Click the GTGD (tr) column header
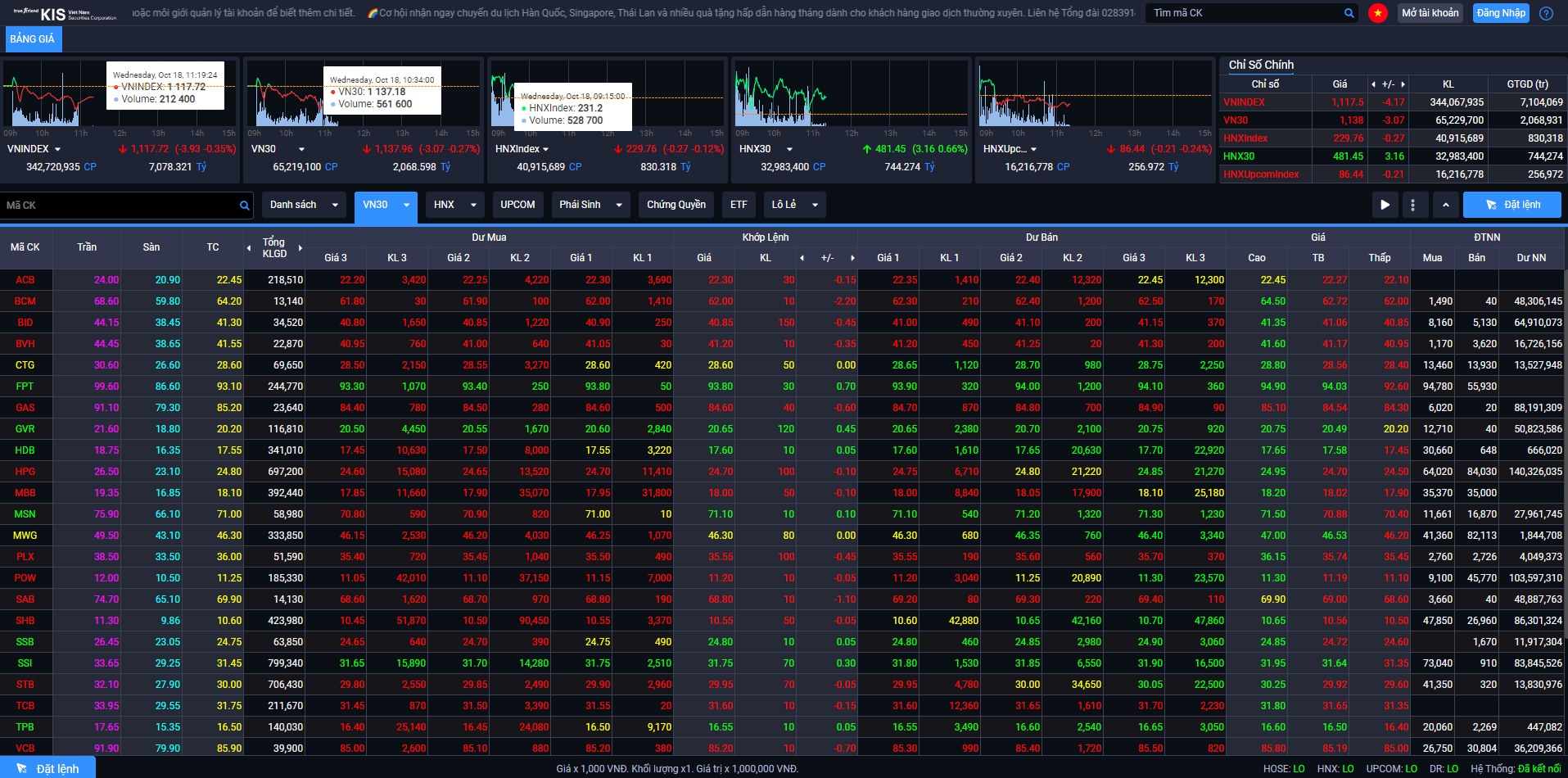The image size is (1568, 778). [1527, 84]
